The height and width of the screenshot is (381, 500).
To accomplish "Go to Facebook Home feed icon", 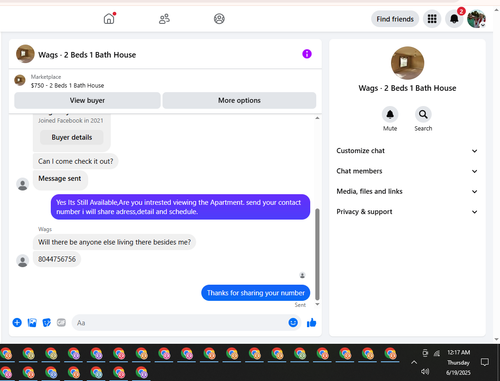I will 109,19.
